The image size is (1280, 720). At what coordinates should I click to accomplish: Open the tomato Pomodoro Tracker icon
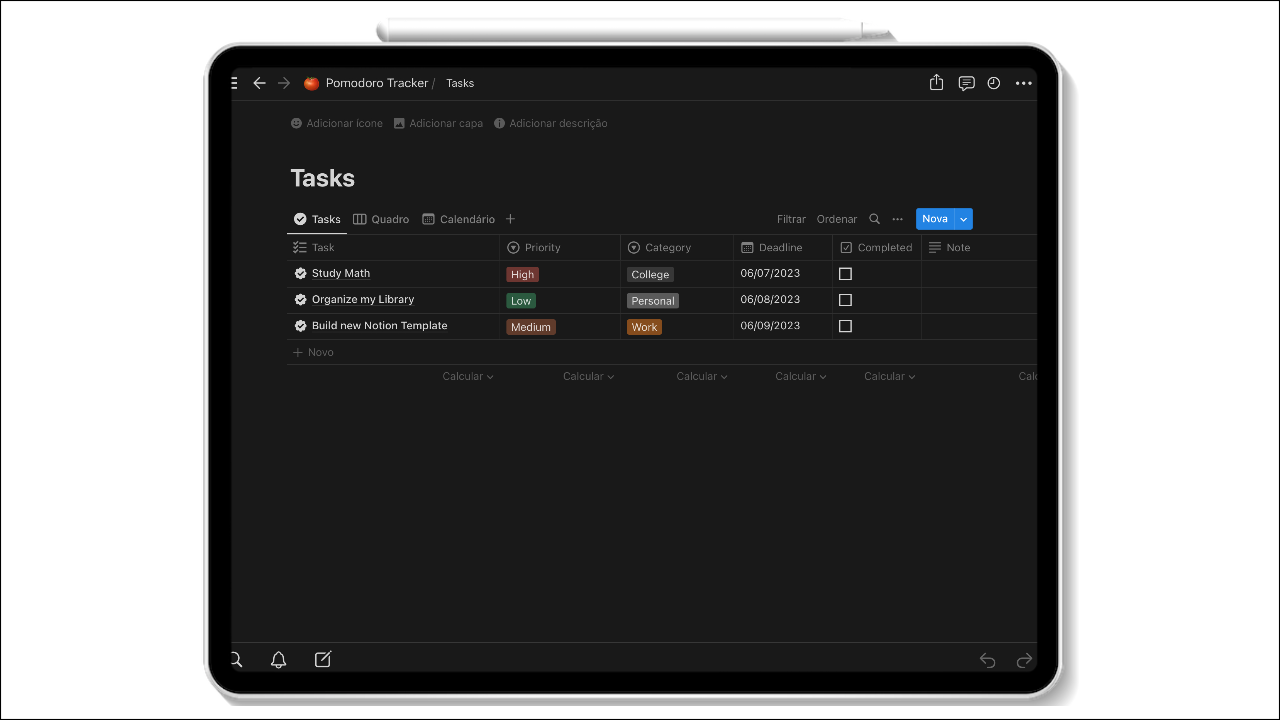pyautogui.click(x=311, y=83)
